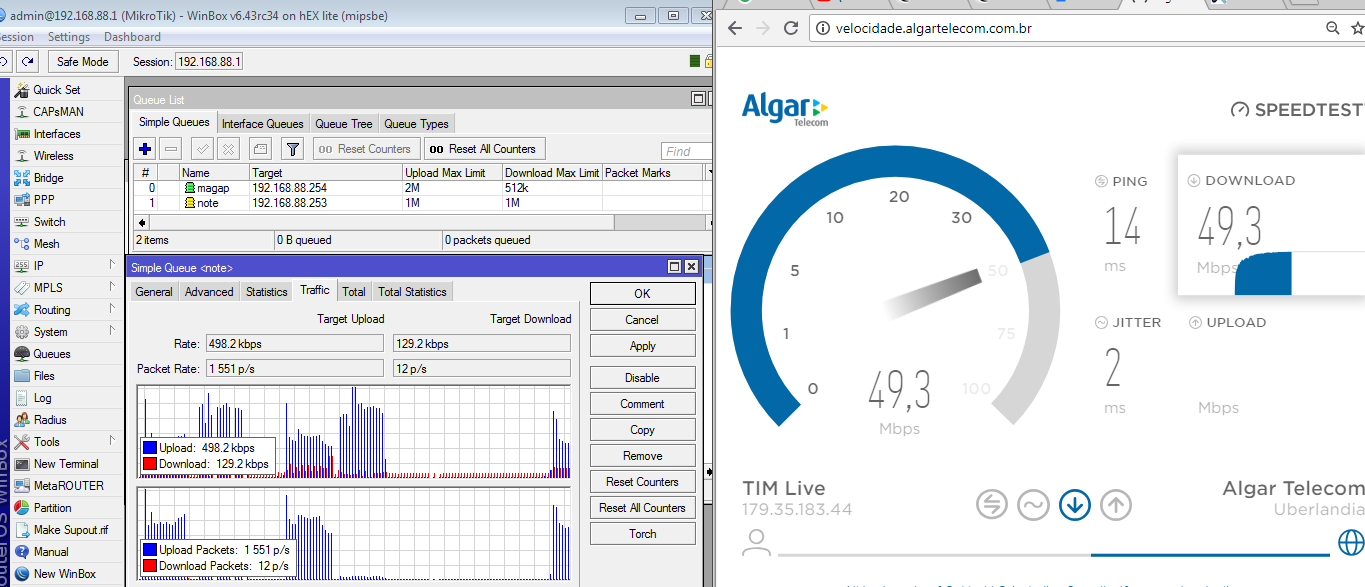Image resolution: width=1365 pixels, height=587 pixels.
Task: Expand the MPLS submenu
Action: click(112, 288)
